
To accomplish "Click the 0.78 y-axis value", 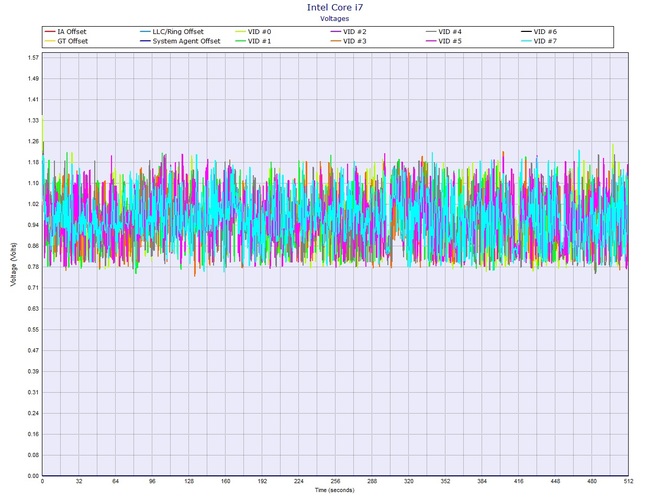I will pyautogui.click(x=33, y=267).
